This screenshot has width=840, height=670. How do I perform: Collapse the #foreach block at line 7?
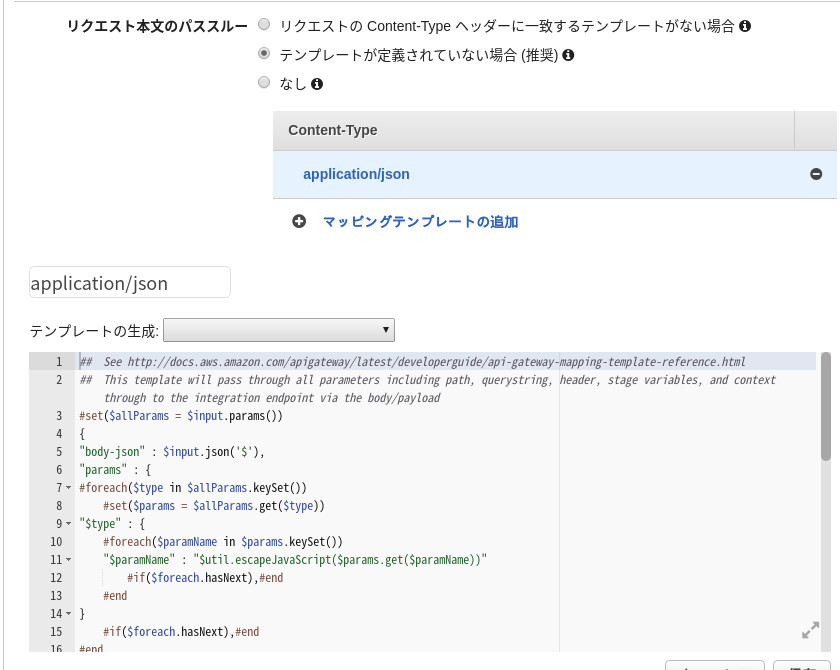pos(68,487)
